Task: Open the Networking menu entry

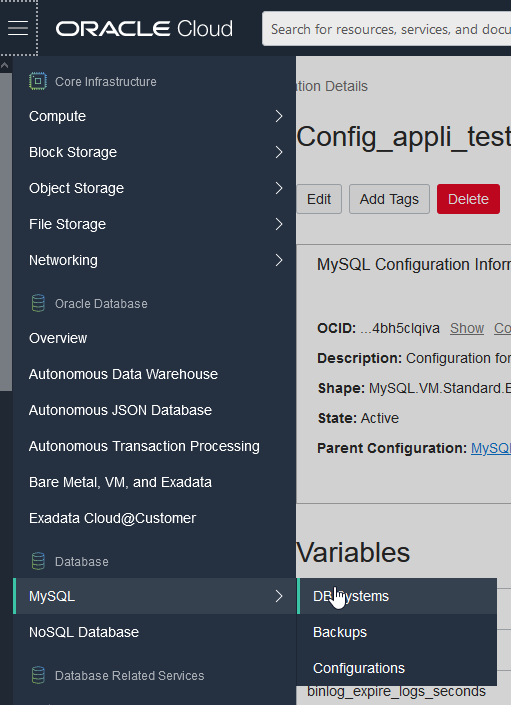Action: click(155, 260)
